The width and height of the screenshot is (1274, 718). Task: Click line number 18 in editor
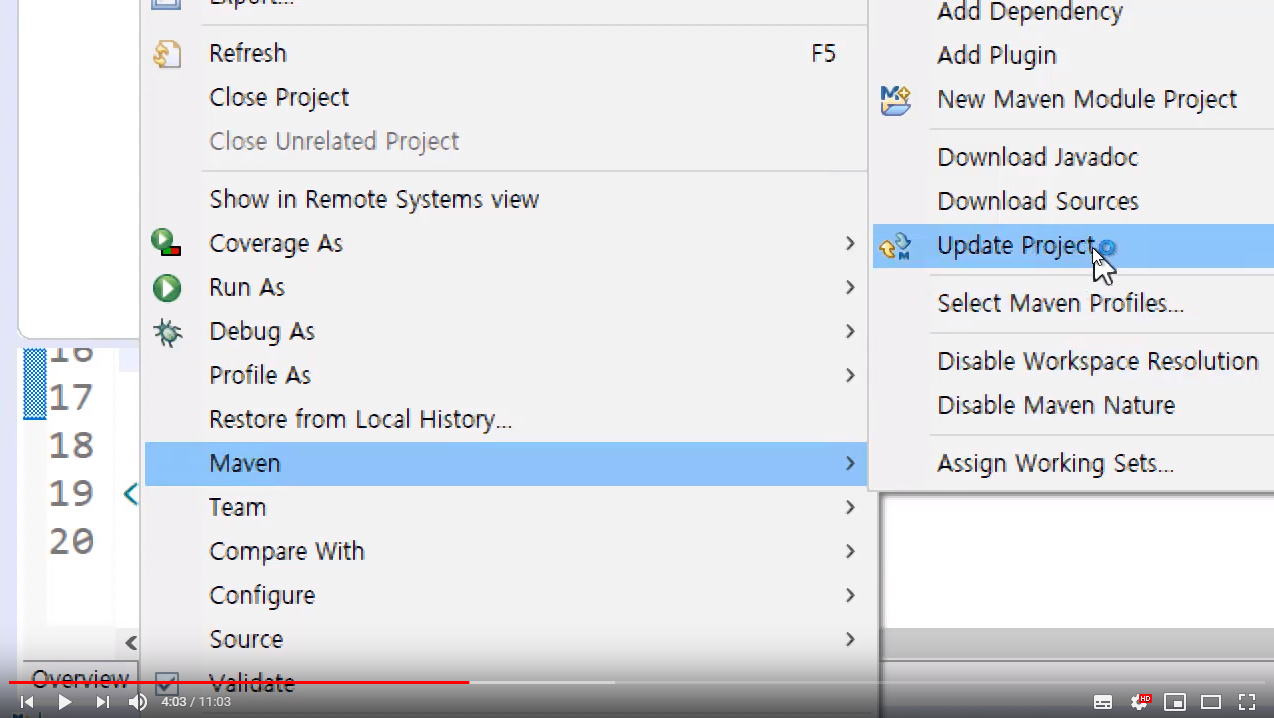(71, 445)
